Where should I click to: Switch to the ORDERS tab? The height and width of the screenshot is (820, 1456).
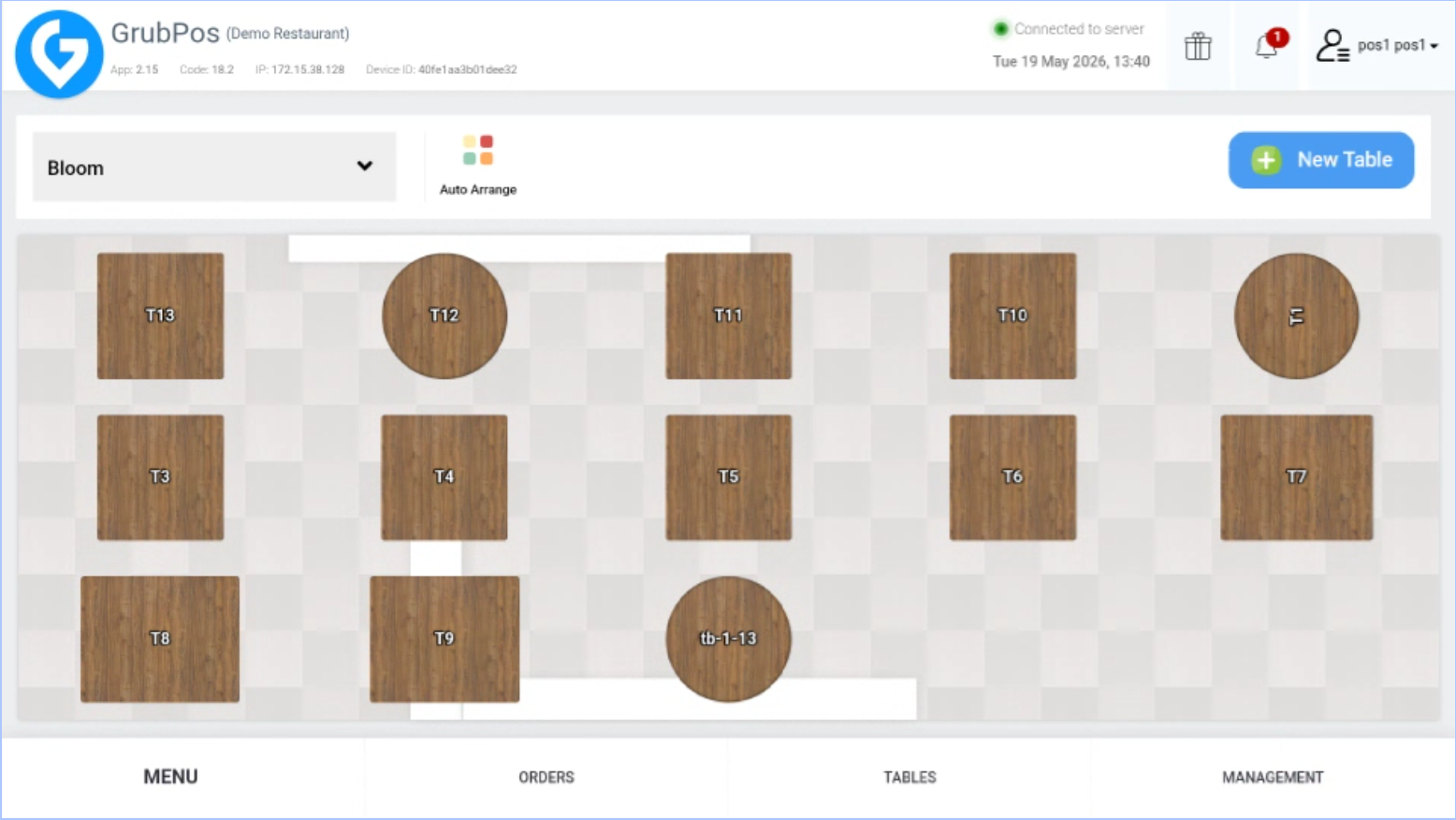click(x=546, y=777)
